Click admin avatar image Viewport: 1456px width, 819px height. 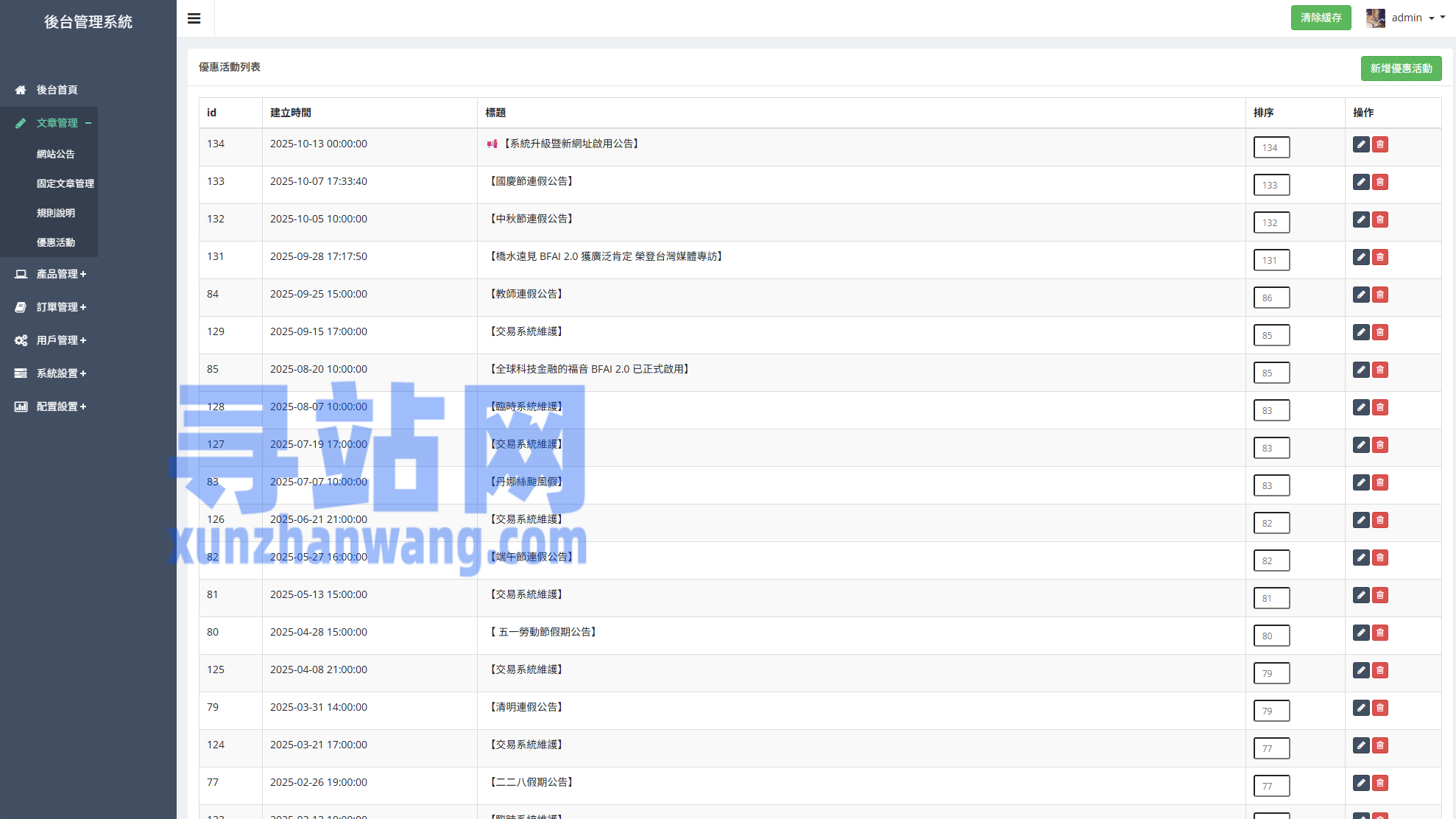click(1375, 18)
